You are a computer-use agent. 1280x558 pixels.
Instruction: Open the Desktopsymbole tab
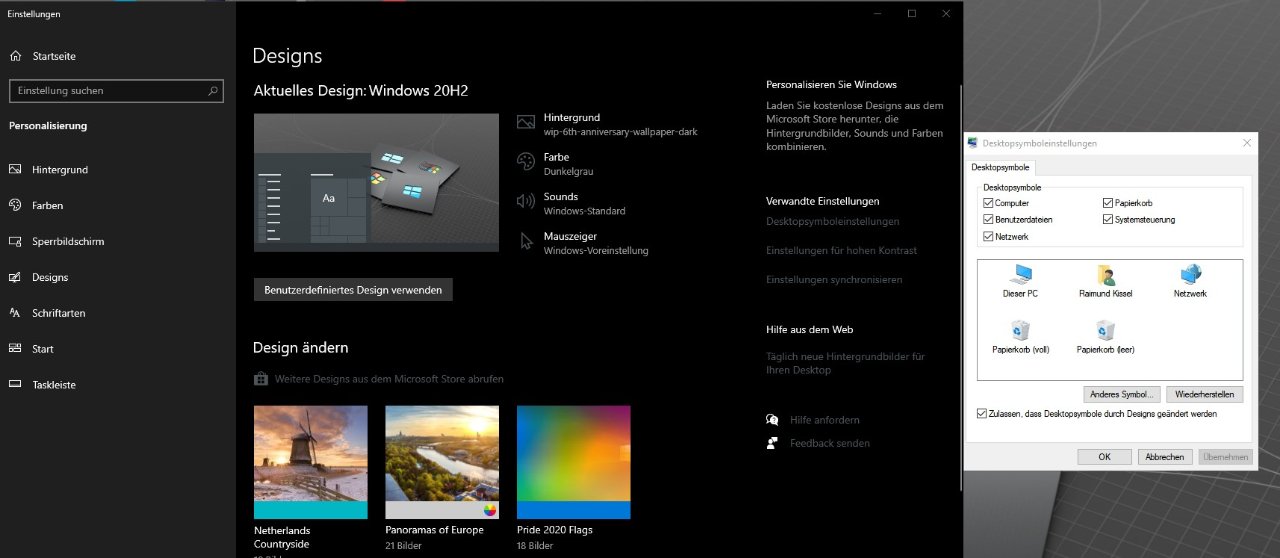pos(1000,168)
